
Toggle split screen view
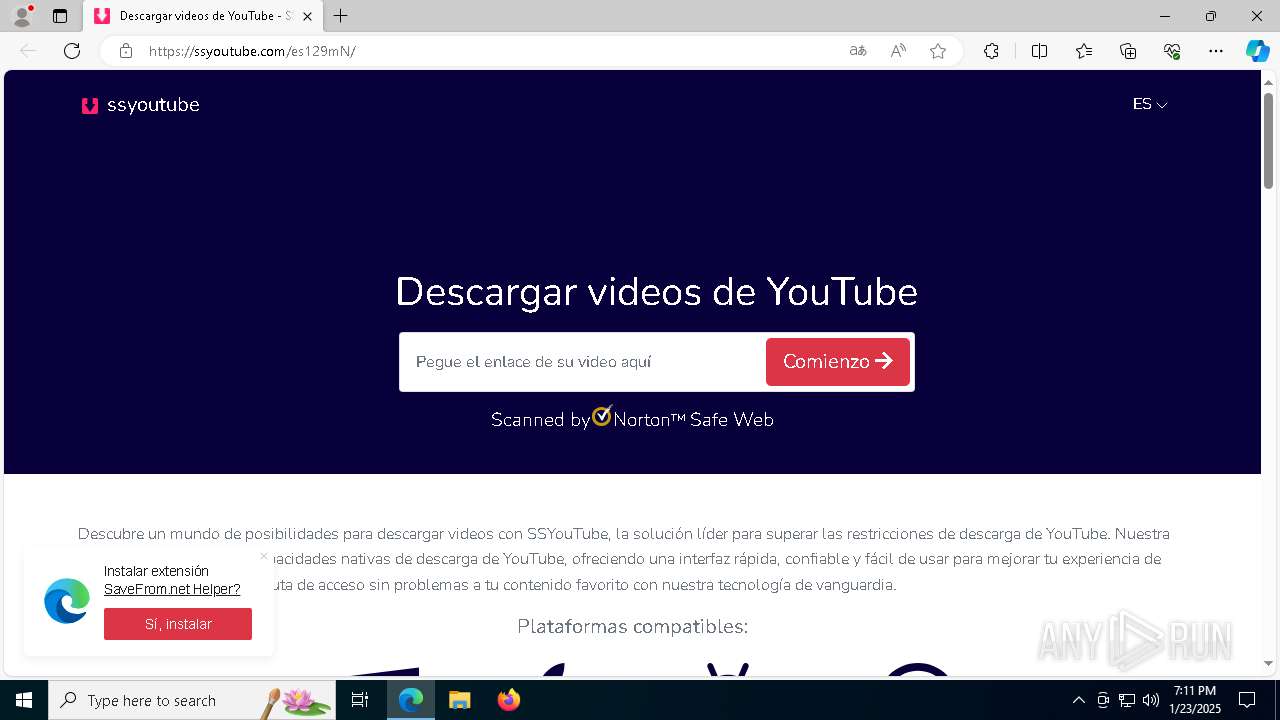[x=1039, y=51]
